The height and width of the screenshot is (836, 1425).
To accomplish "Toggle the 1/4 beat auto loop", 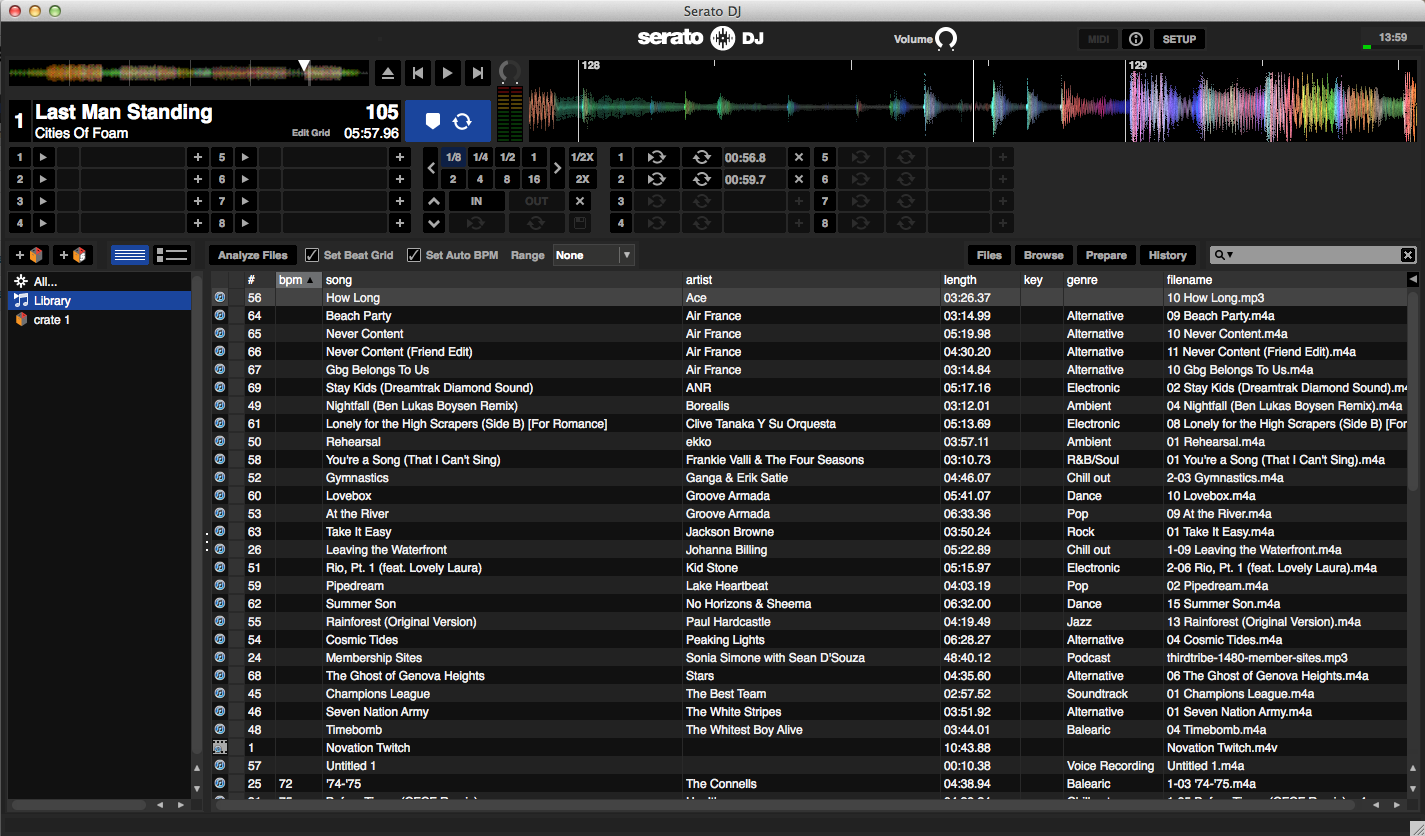I will point(481,157).
